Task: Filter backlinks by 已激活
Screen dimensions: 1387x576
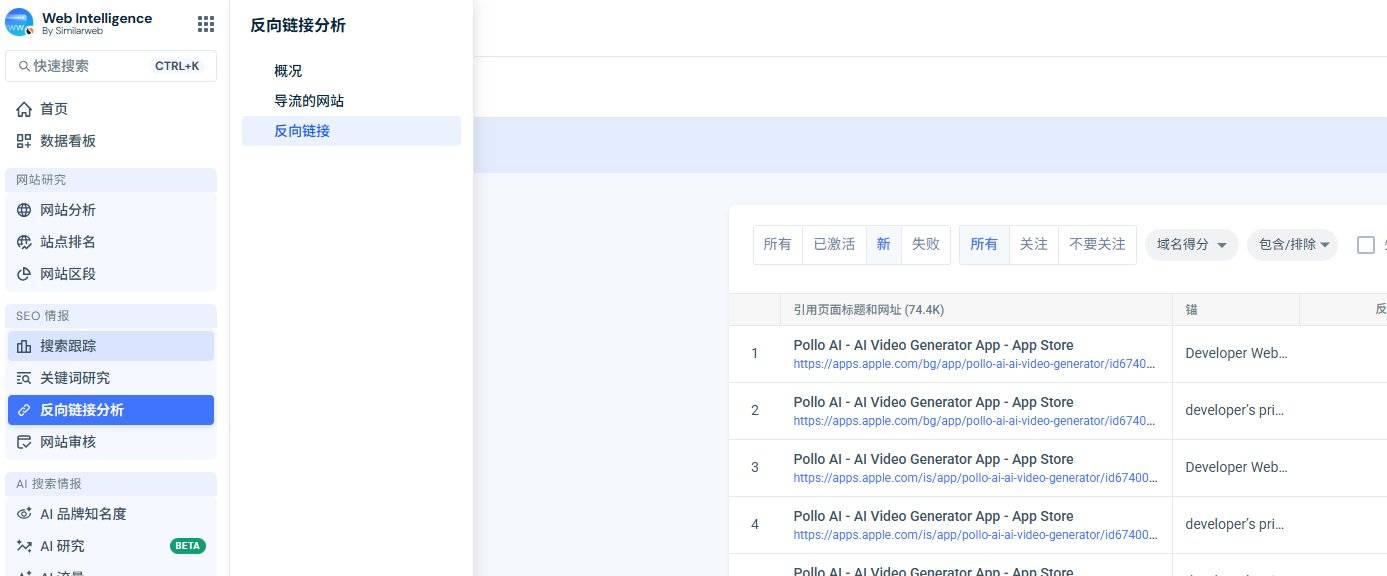Action: (x=834, y=244)
